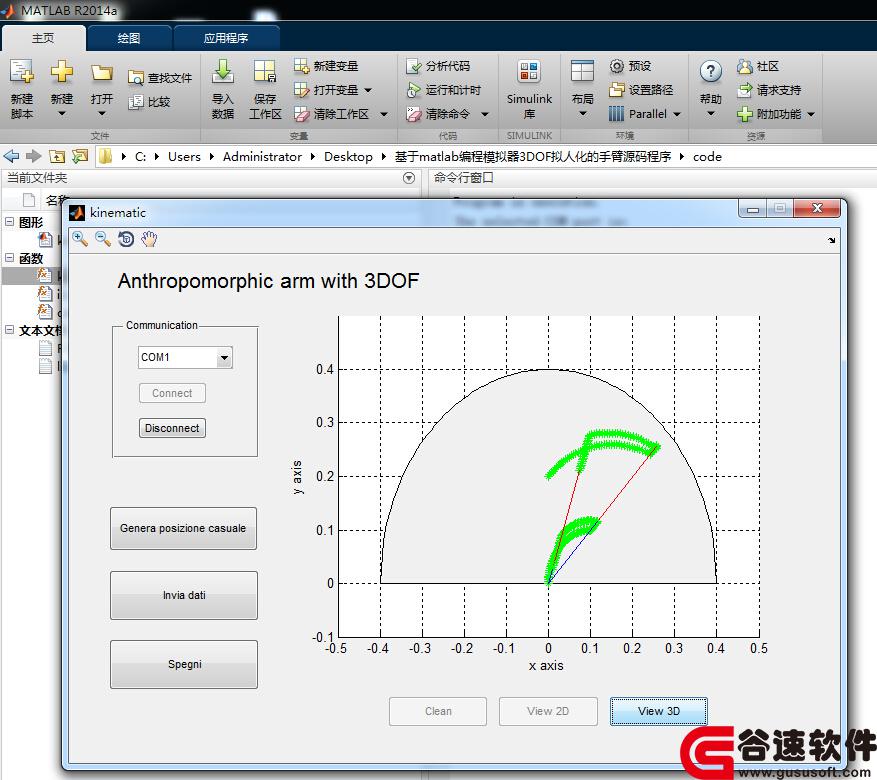Click the Import Data (导入数据) icon
Viewport: 877px width, 780px height.
(x=223, y=71)
